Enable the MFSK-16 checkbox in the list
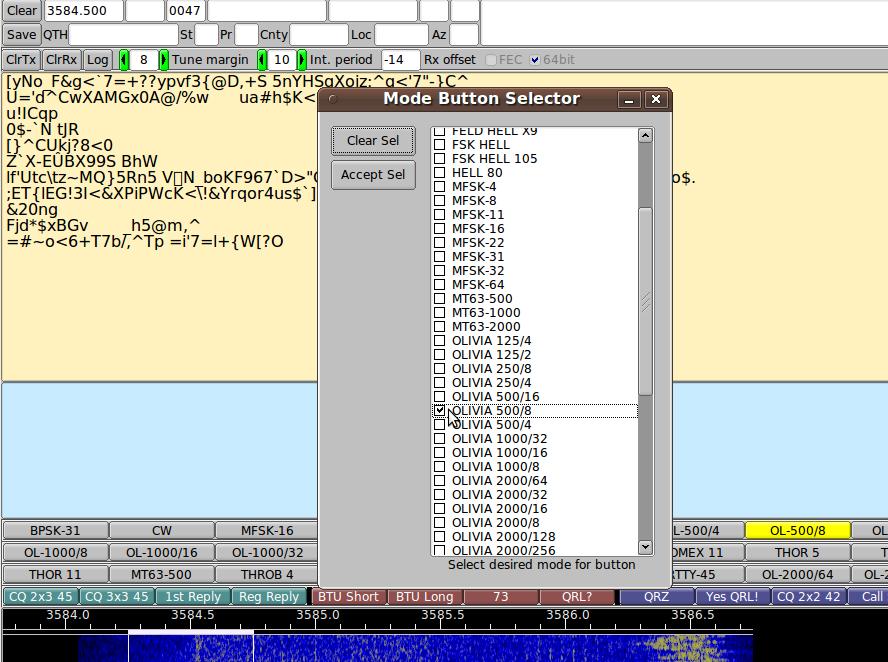This screenshot has height=662, width=888. click(440, 229)
